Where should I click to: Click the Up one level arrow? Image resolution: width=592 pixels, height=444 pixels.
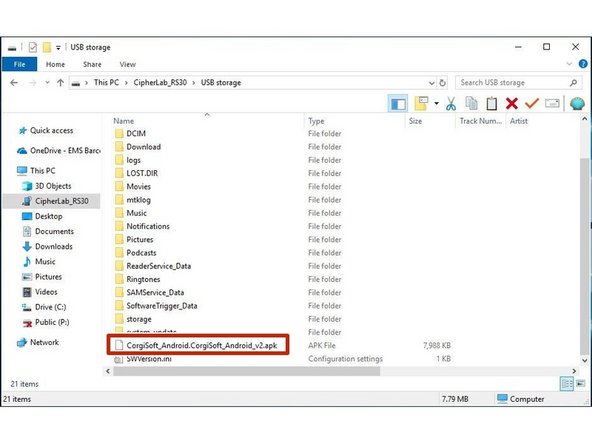(60, 83)
